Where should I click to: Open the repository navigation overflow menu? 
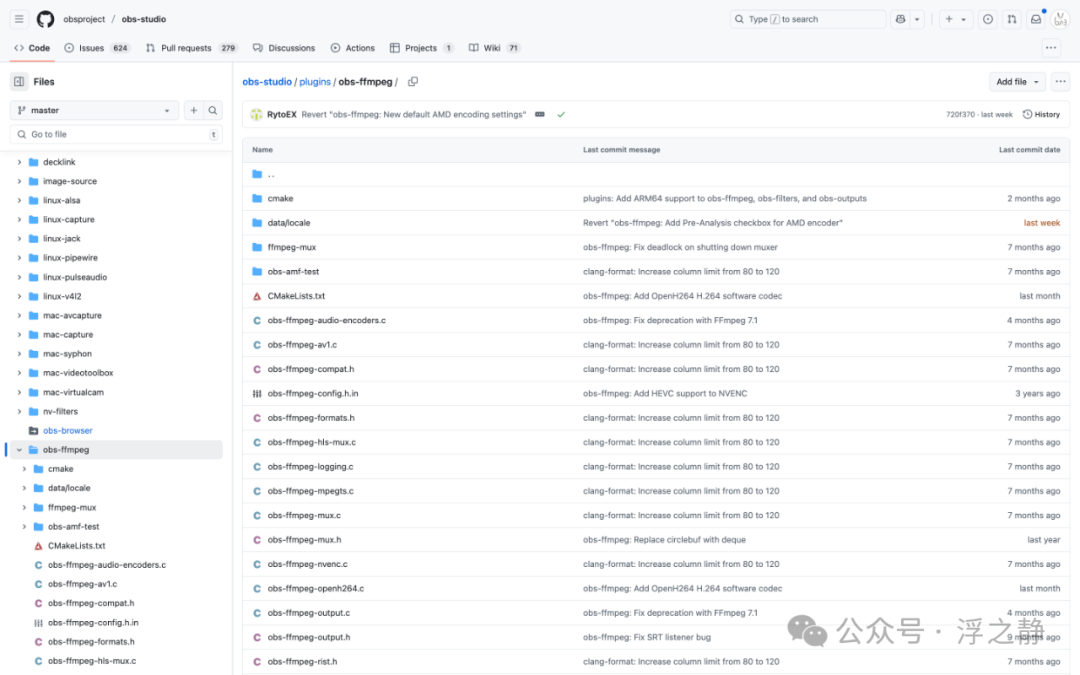coord(1051,48)
